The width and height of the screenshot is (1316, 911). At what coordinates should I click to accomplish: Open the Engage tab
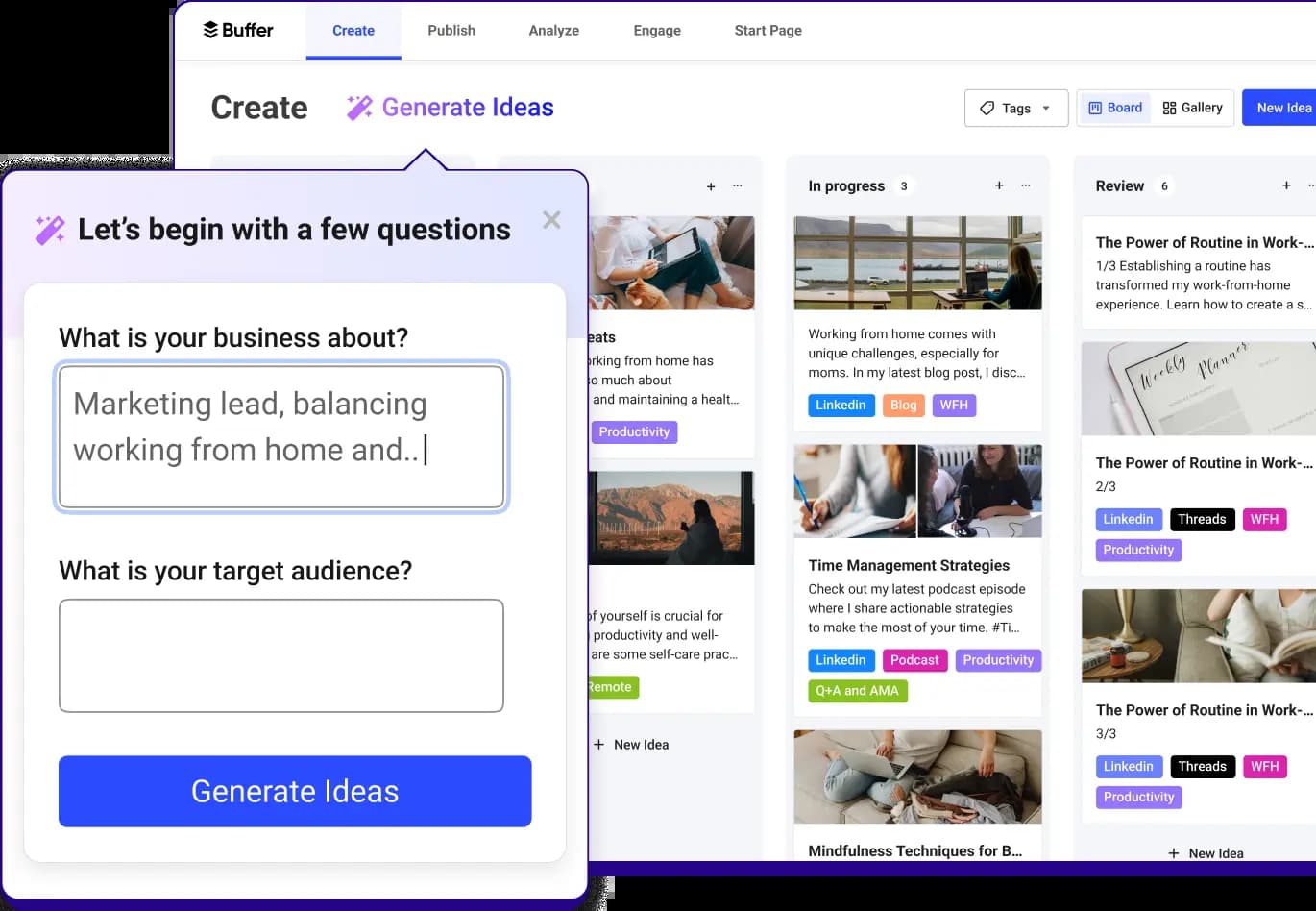[657, 30]
